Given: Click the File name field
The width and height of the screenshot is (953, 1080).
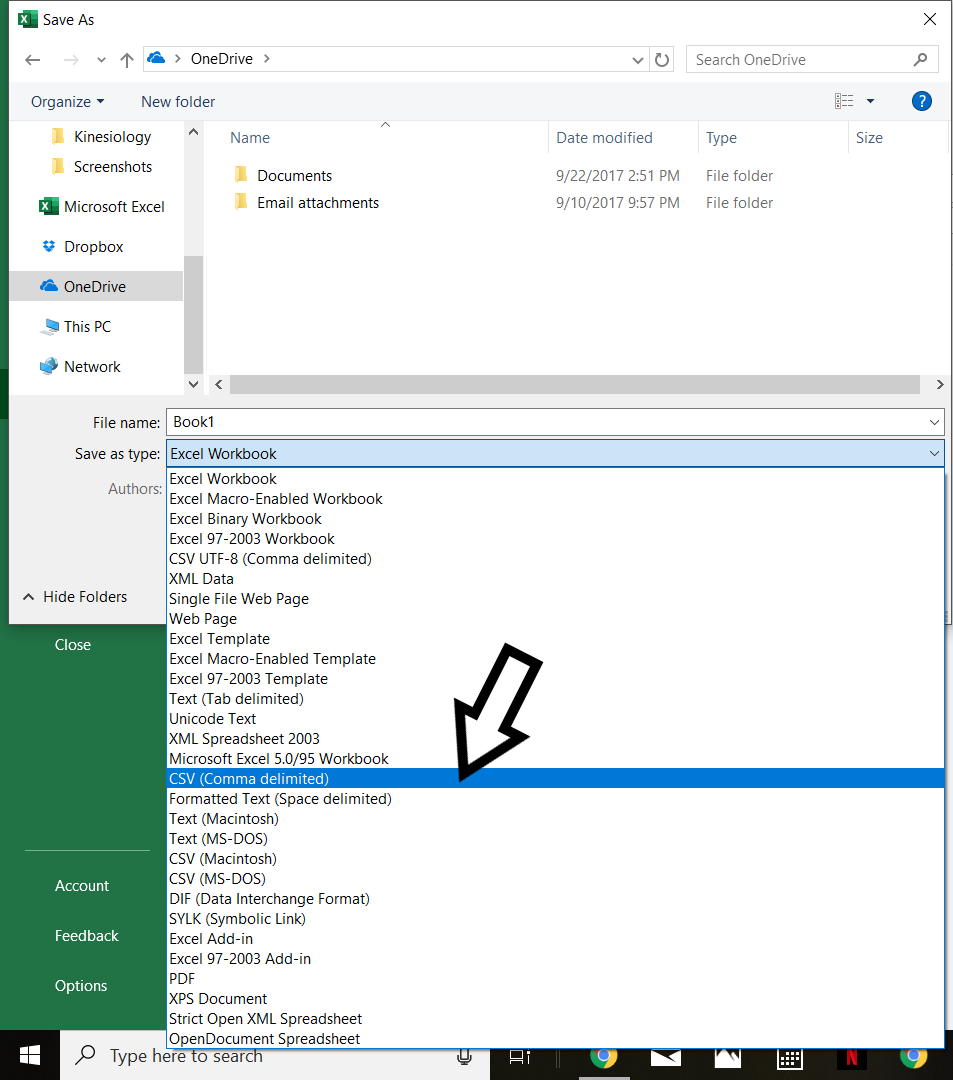Looking at the screenshot, I should [556, 422].
